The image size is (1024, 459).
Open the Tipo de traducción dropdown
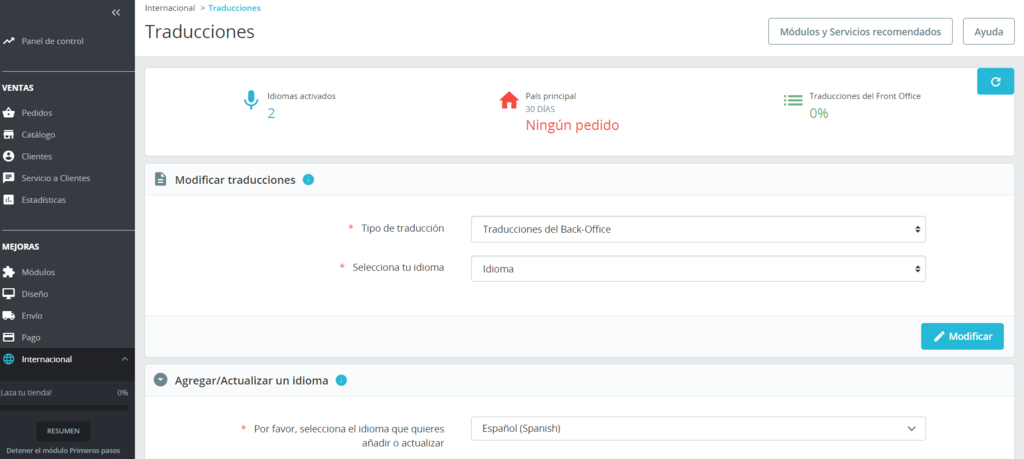(x=698, y=229)
